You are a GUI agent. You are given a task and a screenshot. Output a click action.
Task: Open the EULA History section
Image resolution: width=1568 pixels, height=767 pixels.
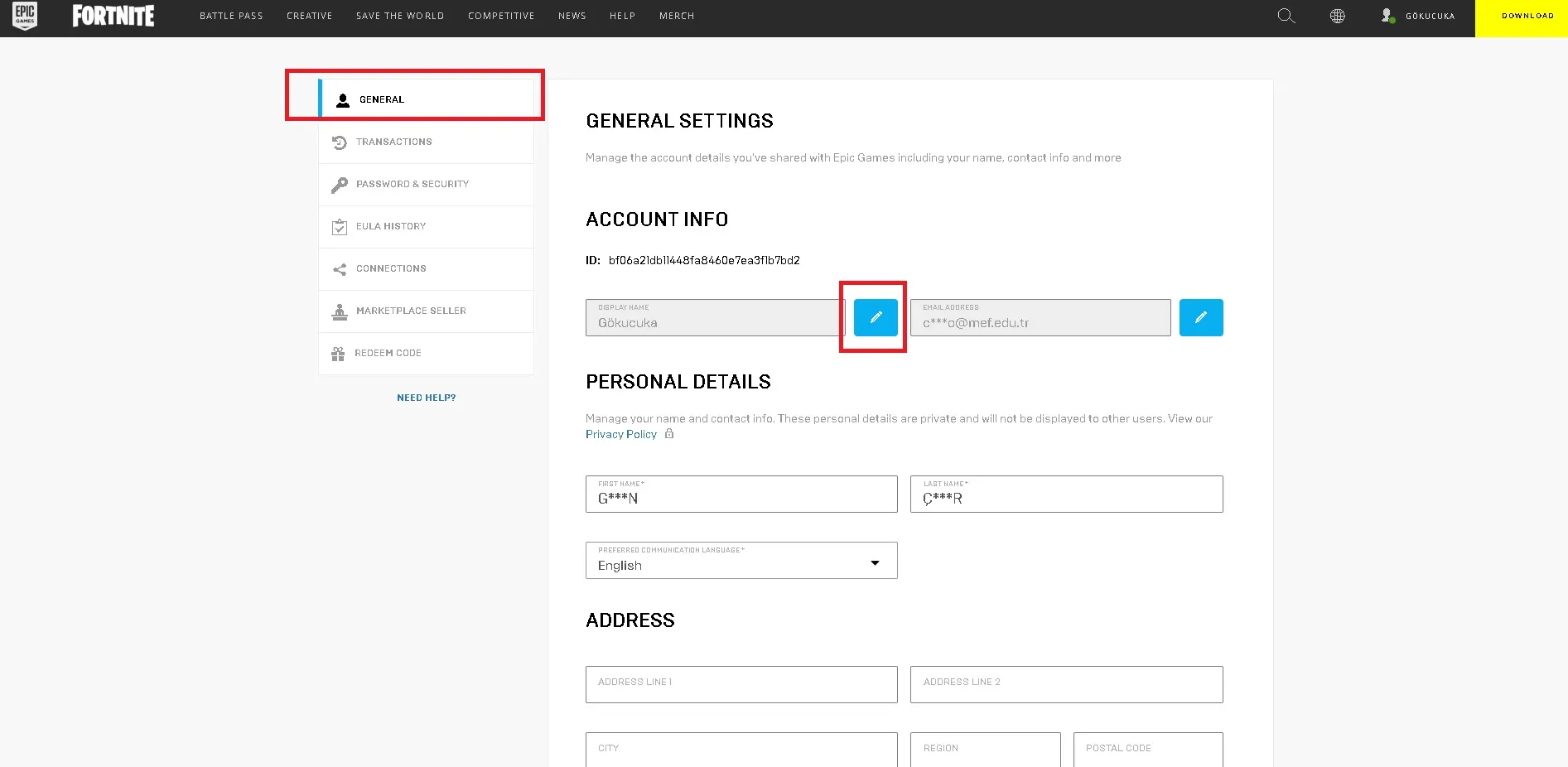pos(390,227)
